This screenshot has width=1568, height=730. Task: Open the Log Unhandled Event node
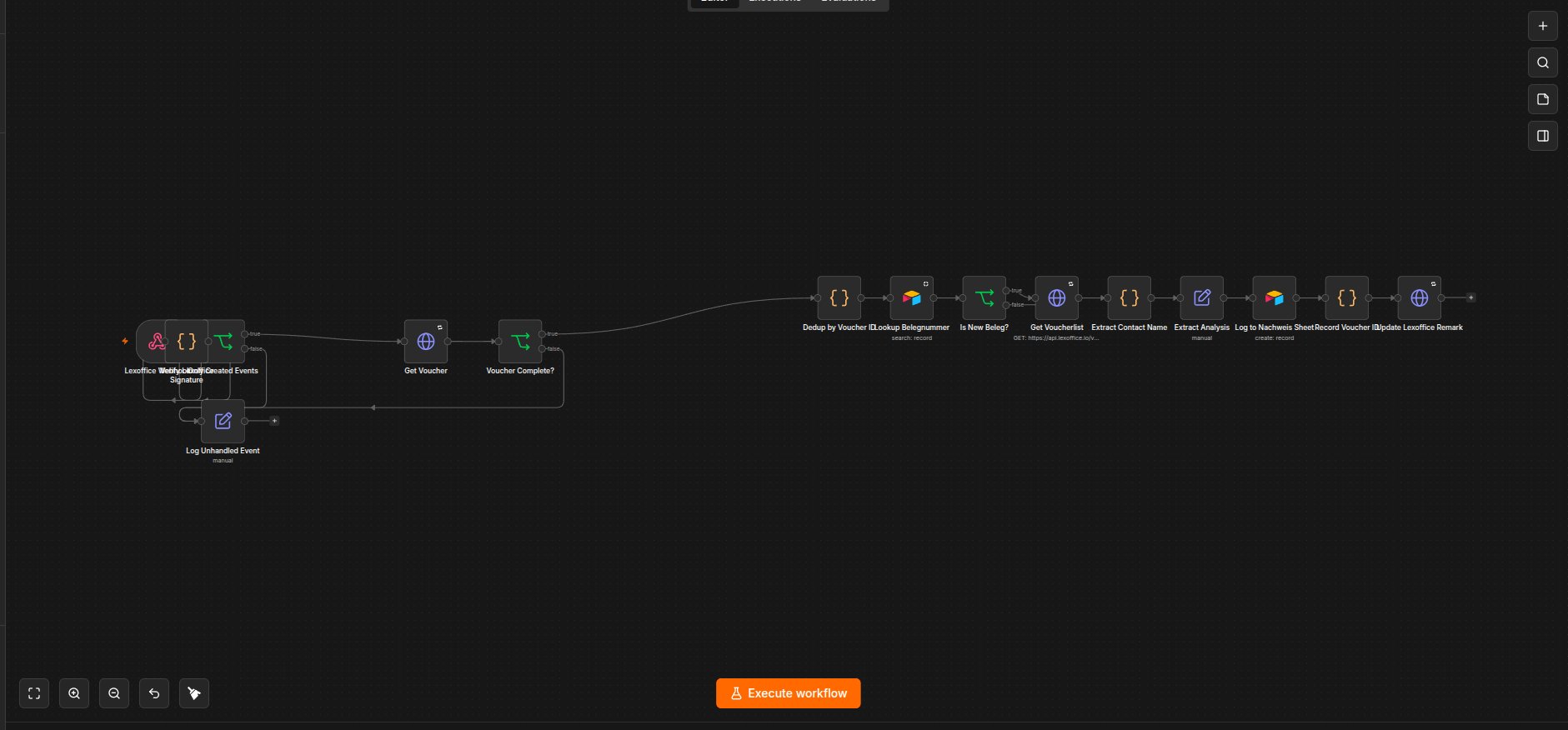point(223,421)
